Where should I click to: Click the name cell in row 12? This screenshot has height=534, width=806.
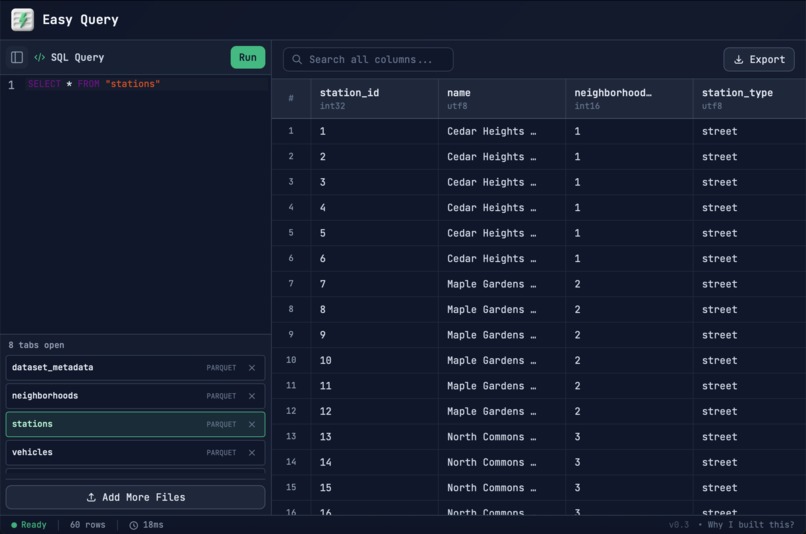(x=502, y=411)
